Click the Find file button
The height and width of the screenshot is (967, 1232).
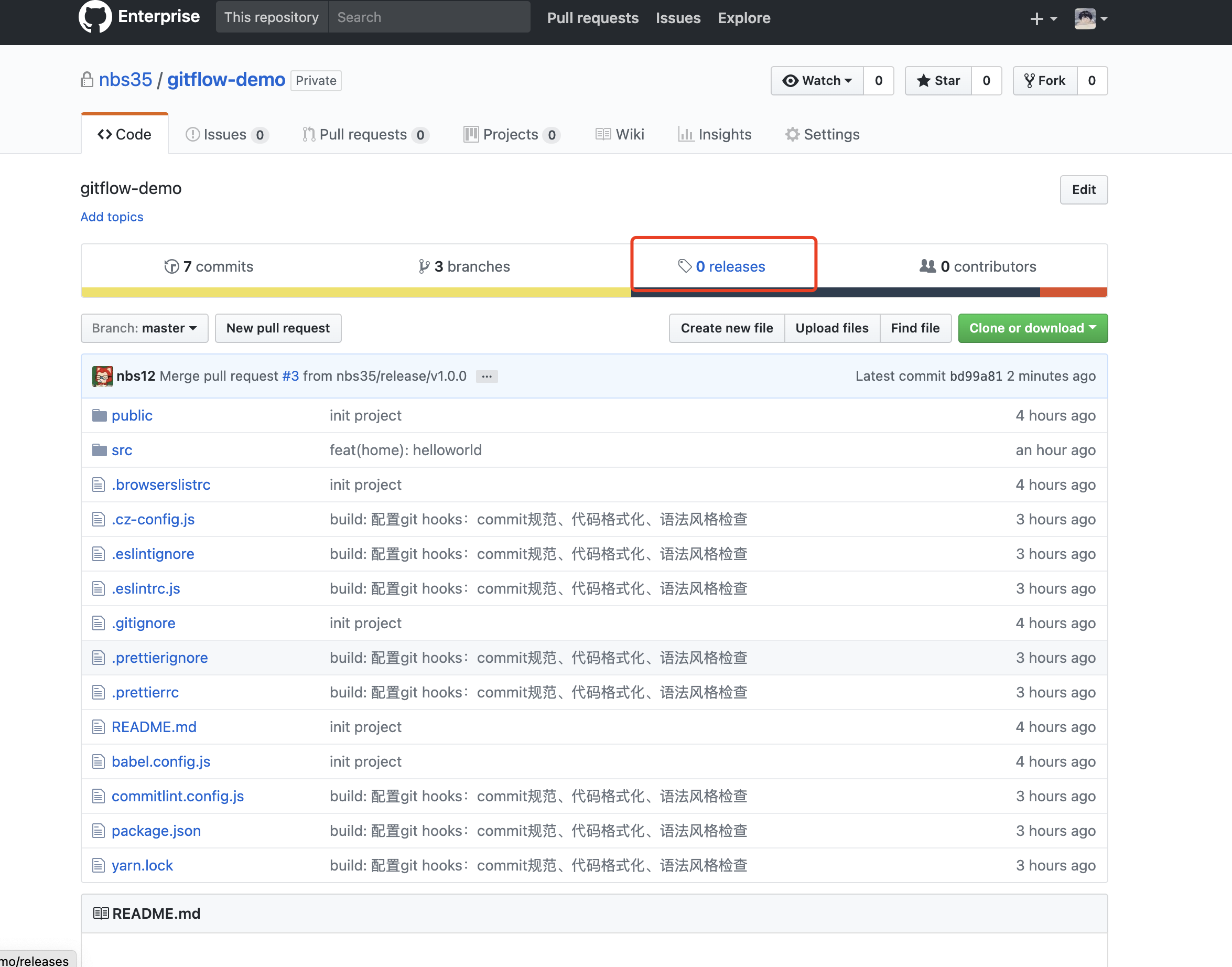(915, 328)
